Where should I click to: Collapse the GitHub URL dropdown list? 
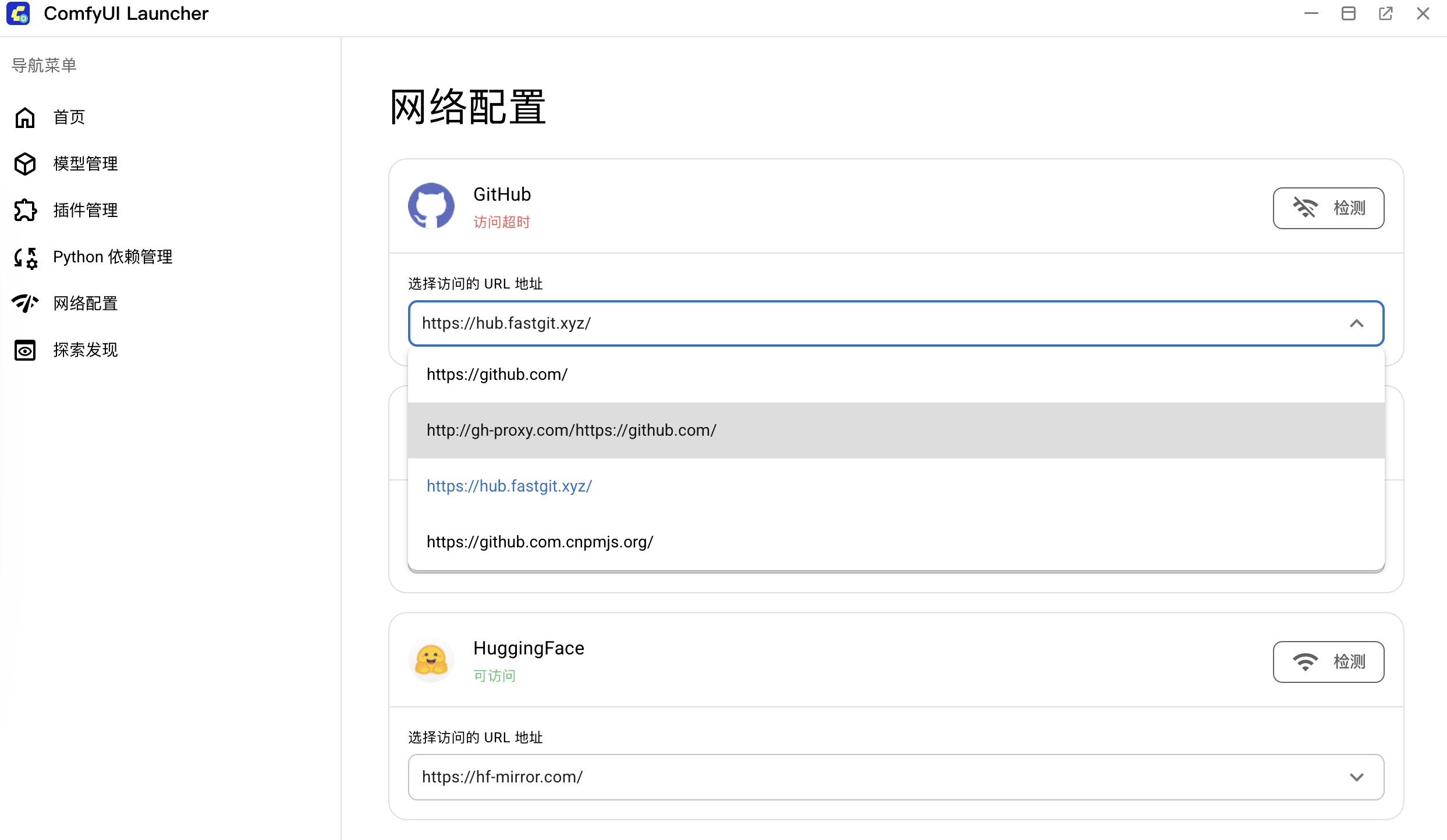click(x=1357, y=323)
